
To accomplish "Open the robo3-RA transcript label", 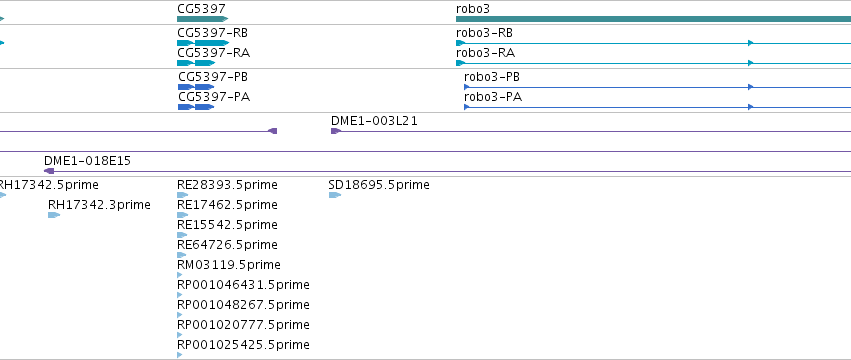I will tap(485, 53).
